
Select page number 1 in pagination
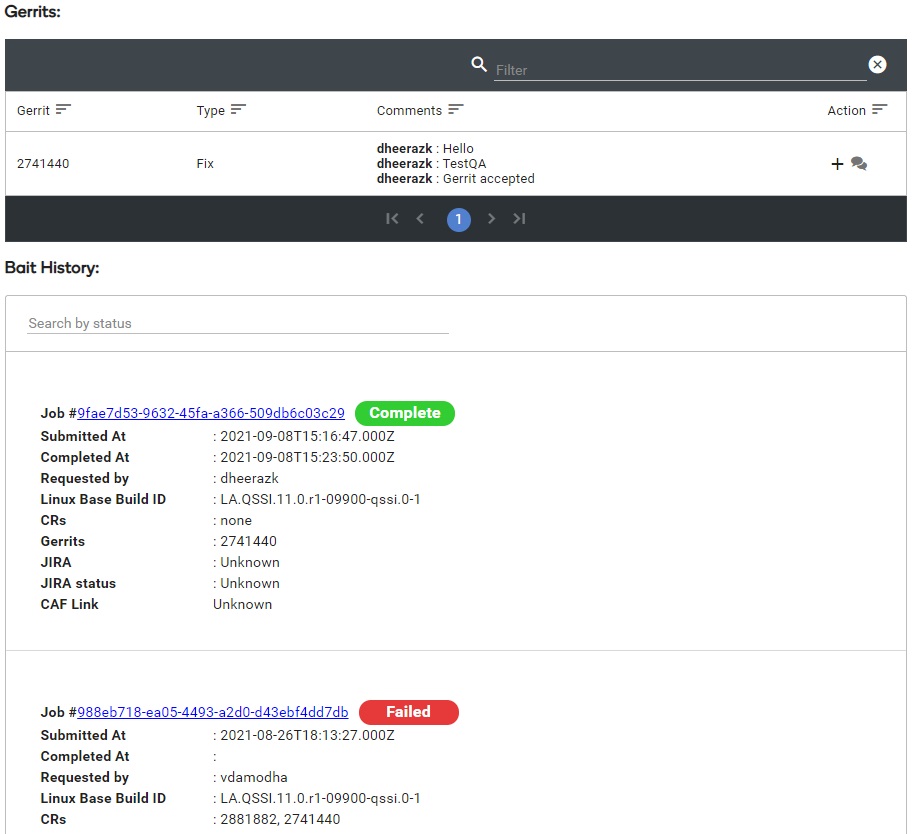pos(458,219)
